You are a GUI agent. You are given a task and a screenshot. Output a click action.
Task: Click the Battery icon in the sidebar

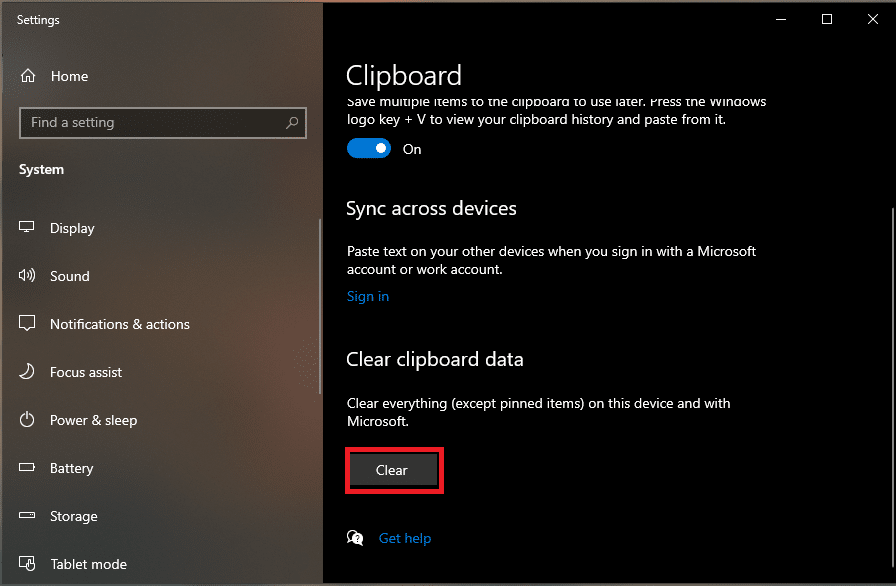pyautogui.click(x=27, y=467)
